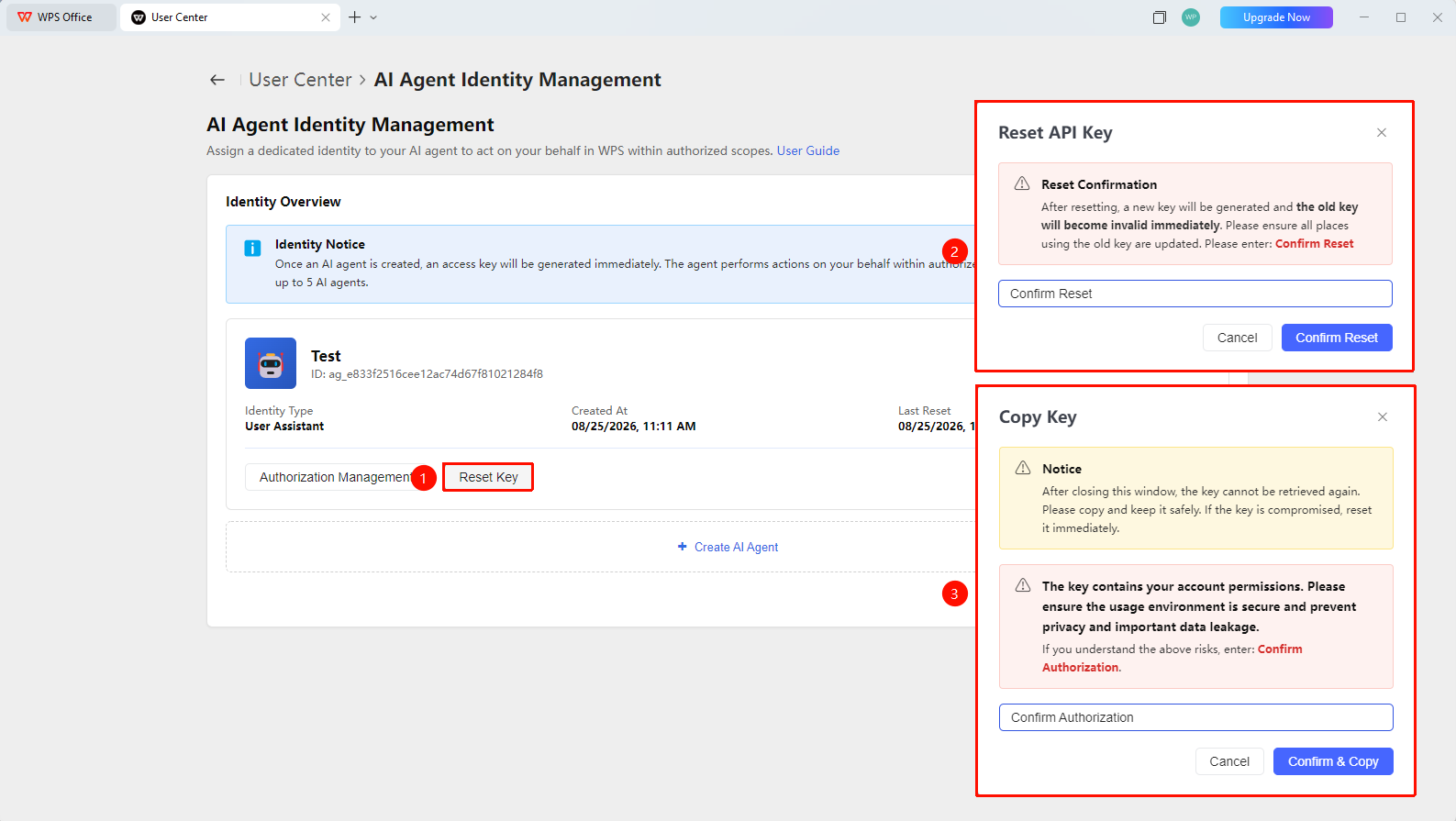Open the user avatar in title bar
The height and width of the screenshot is (821, 1456).
pos(1191,17)
